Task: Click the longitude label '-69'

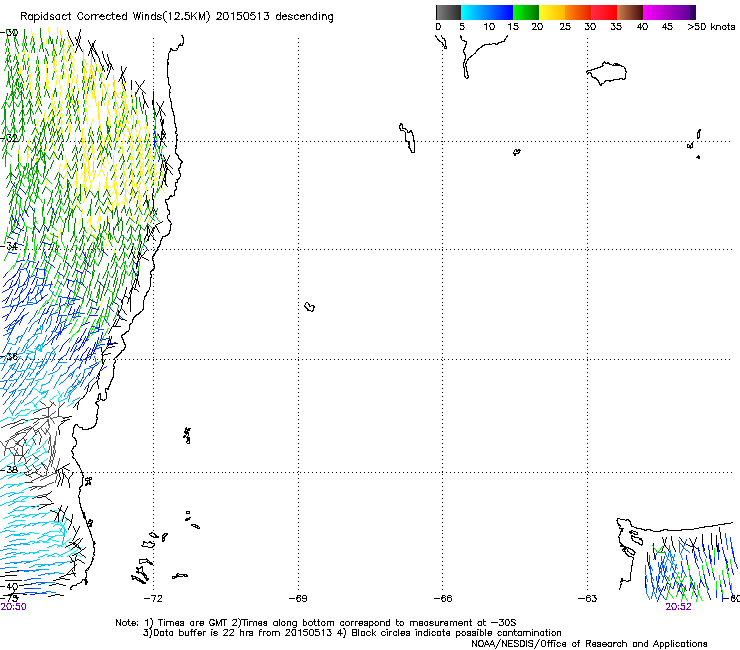Action: pyautogui.click(x=298, y=599)
